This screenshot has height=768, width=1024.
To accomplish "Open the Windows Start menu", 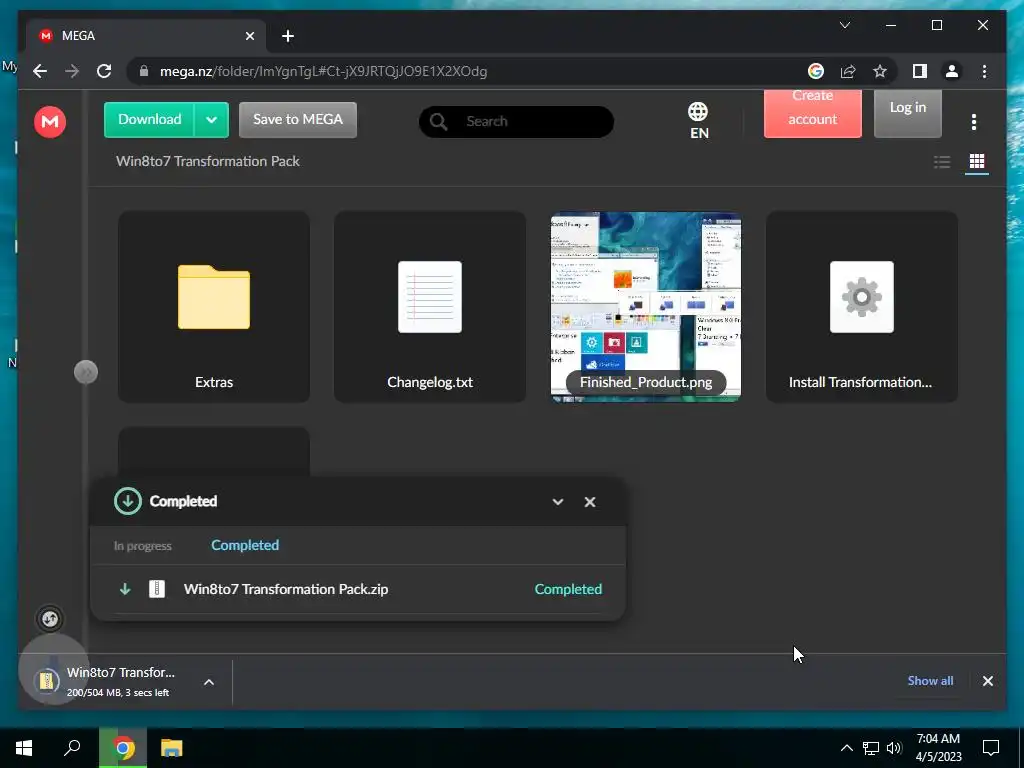I will coord(24,748).
